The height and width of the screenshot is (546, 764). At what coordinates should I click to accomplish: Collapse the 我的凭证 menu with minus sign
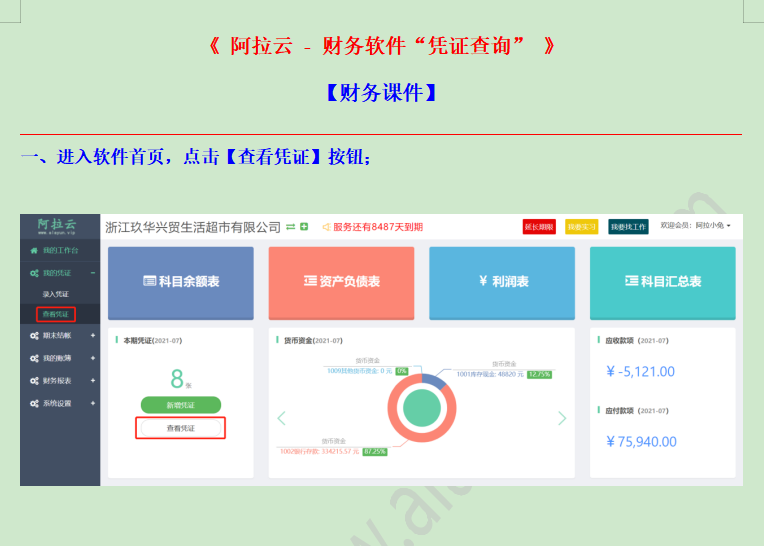coord(93,273)
